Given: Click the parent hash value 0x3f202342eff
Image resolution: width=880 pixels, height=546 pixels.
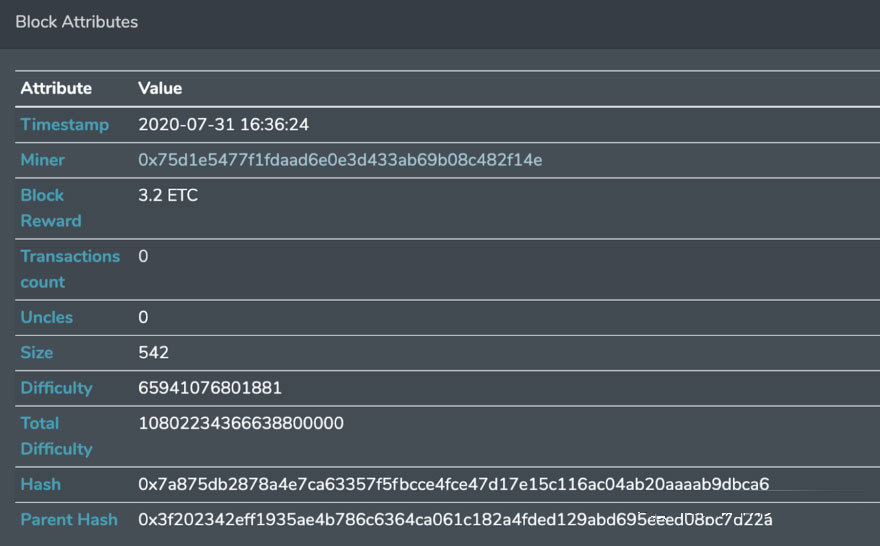Looking at the screenshot, I should click(x=455, y=520).
